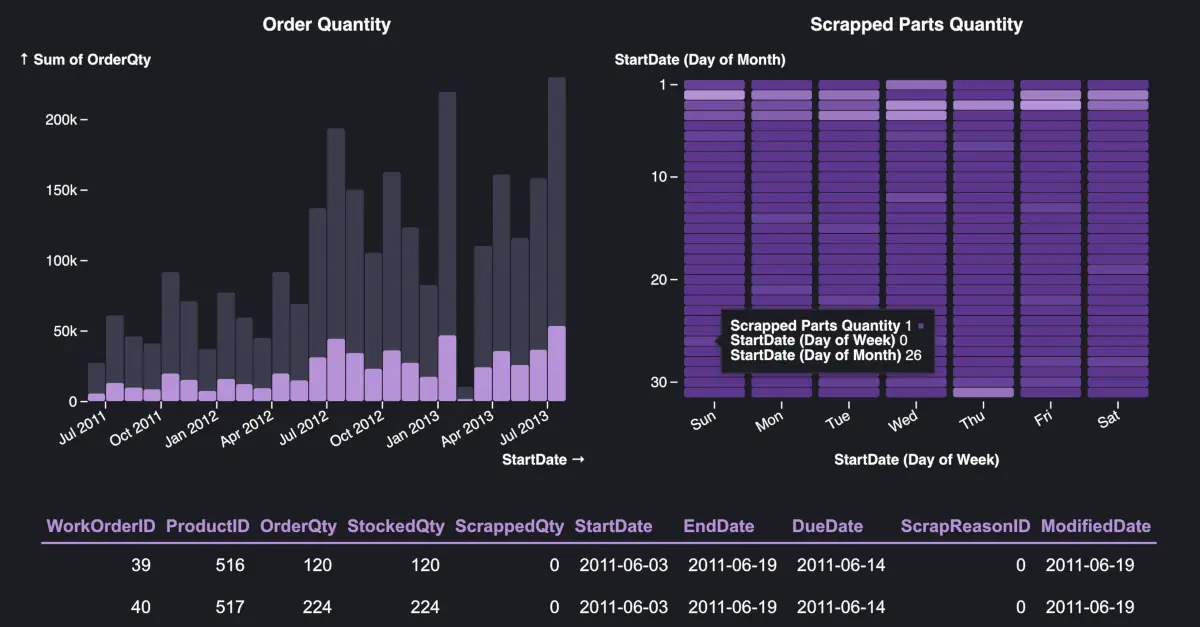
Task: Select the Scrapped Parts Quantity chart title
Action: pyautogui.click(x=916, y=24)
